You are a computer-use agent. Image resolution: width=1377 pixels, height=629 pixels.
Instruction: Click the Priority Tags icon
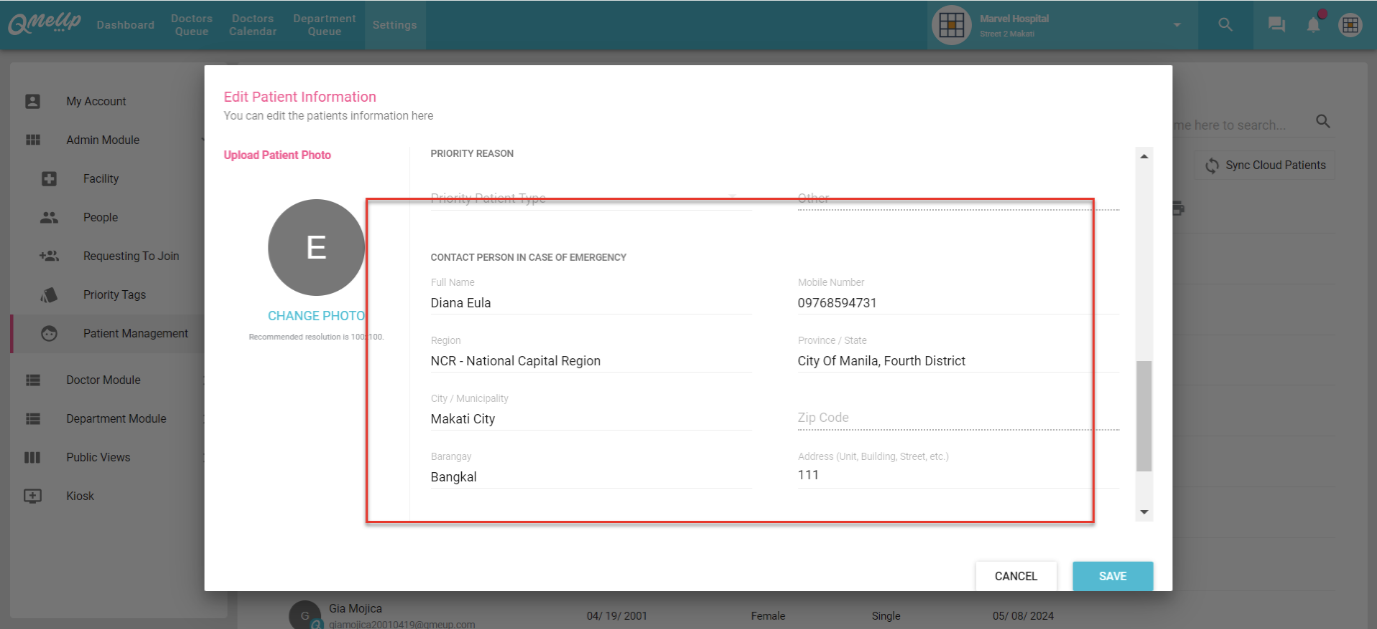coord(49,295)
